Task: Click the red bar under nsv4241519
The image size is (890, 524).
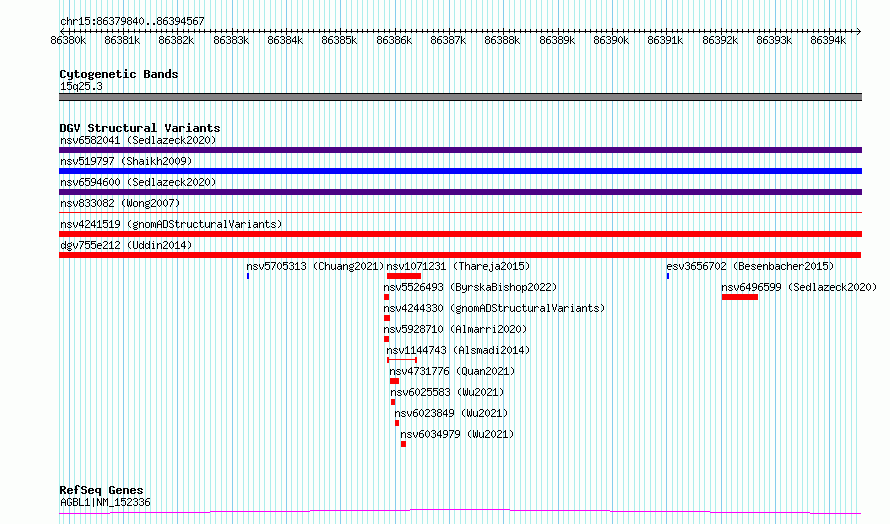Action: pos(460,234)
